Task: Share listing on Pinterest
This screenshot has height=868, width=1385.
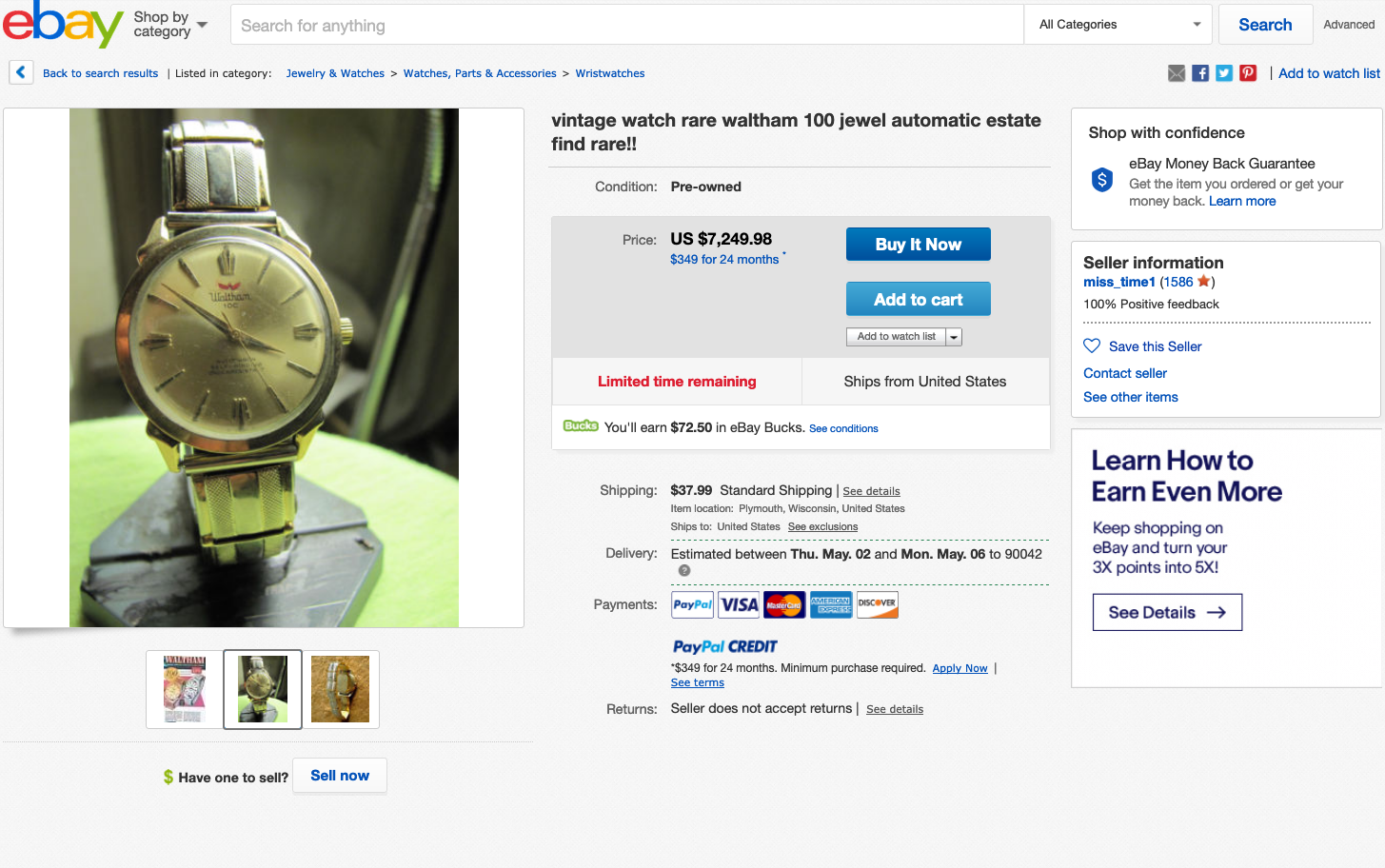Action: (1248, 73)
